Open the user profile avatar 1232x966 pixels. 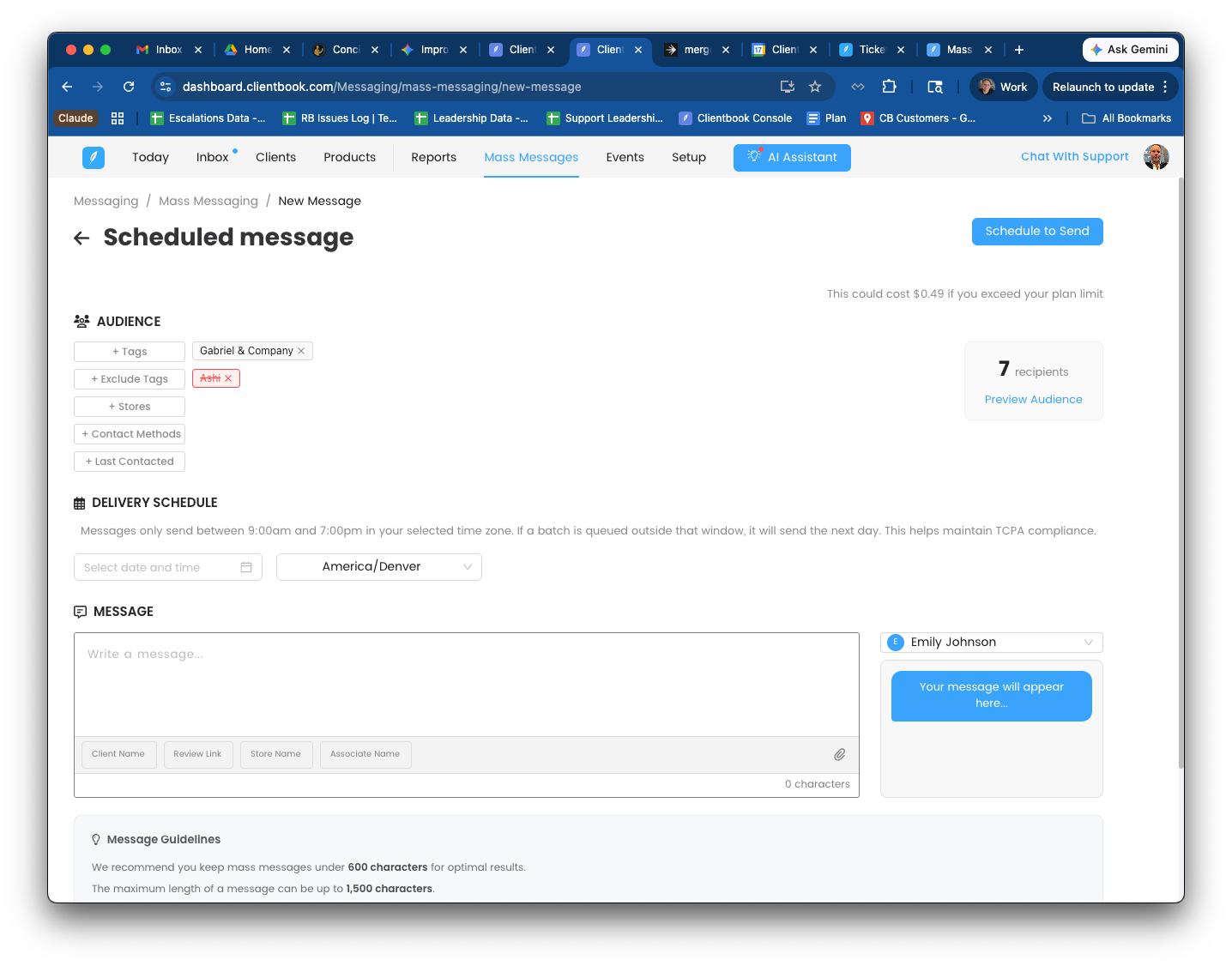coord(1157,157)
